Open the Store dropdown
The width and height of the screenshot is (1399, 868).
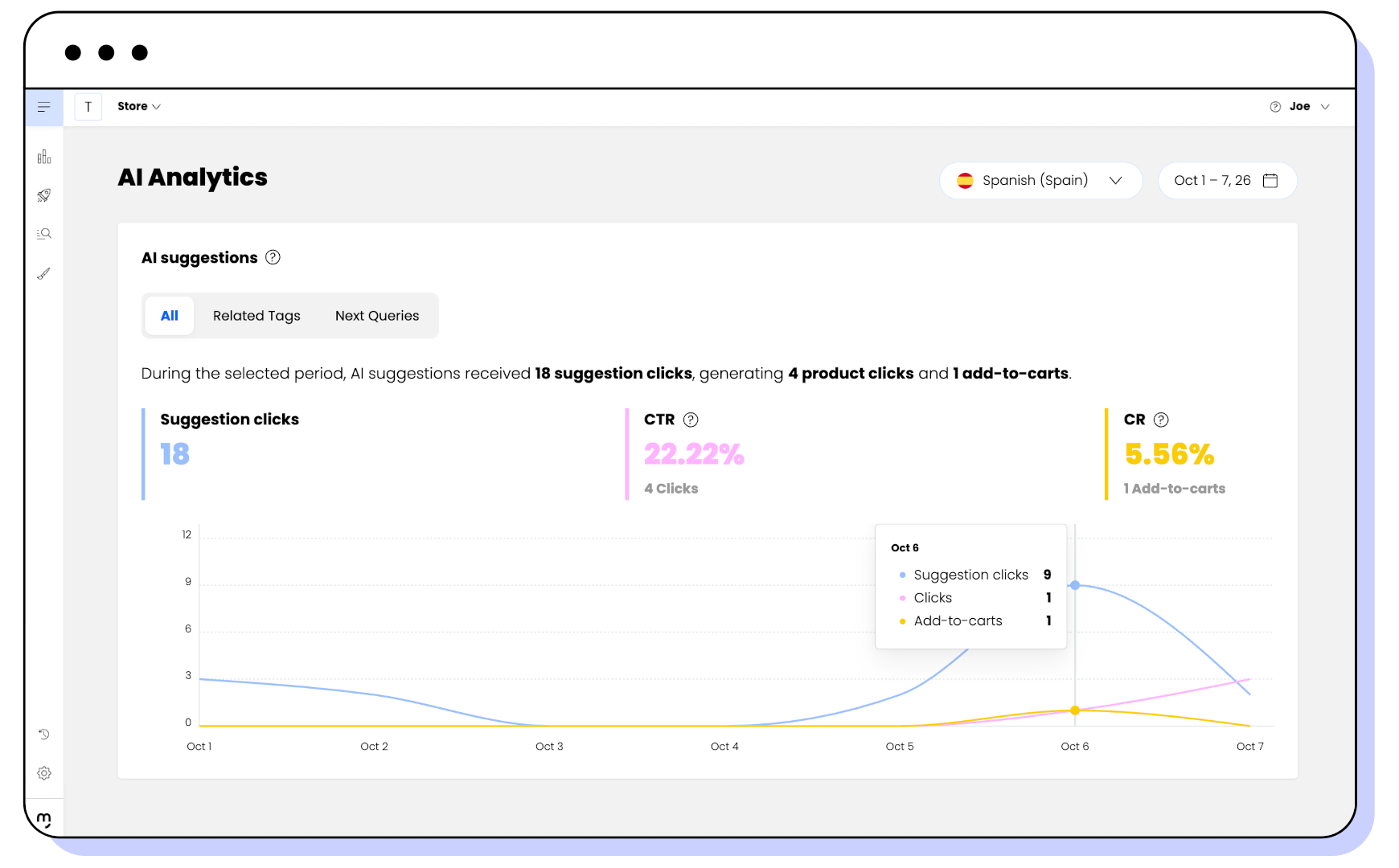139,106
